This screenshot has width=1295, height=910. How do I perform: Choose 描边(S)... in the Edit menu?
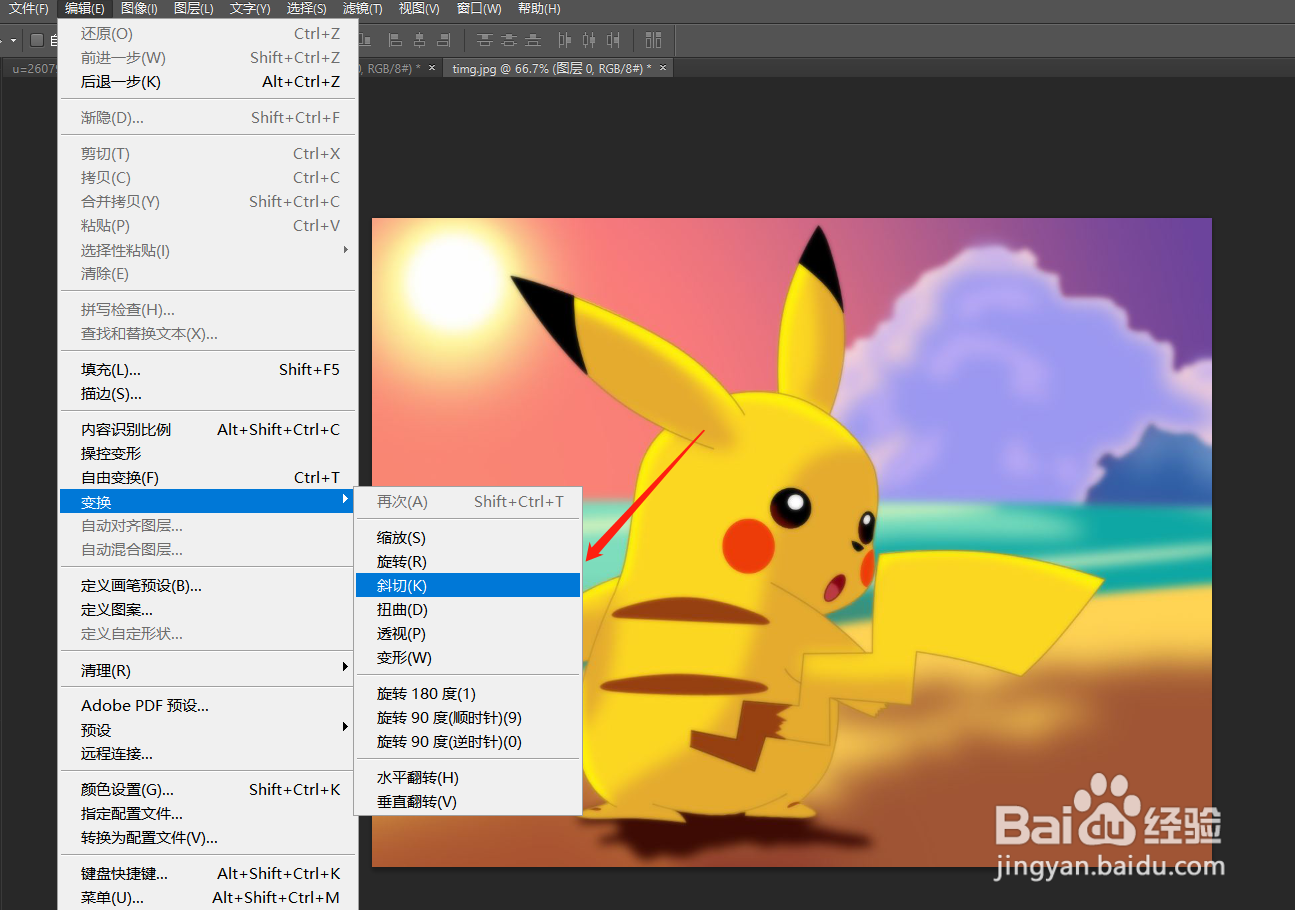[x=207, y=394]
